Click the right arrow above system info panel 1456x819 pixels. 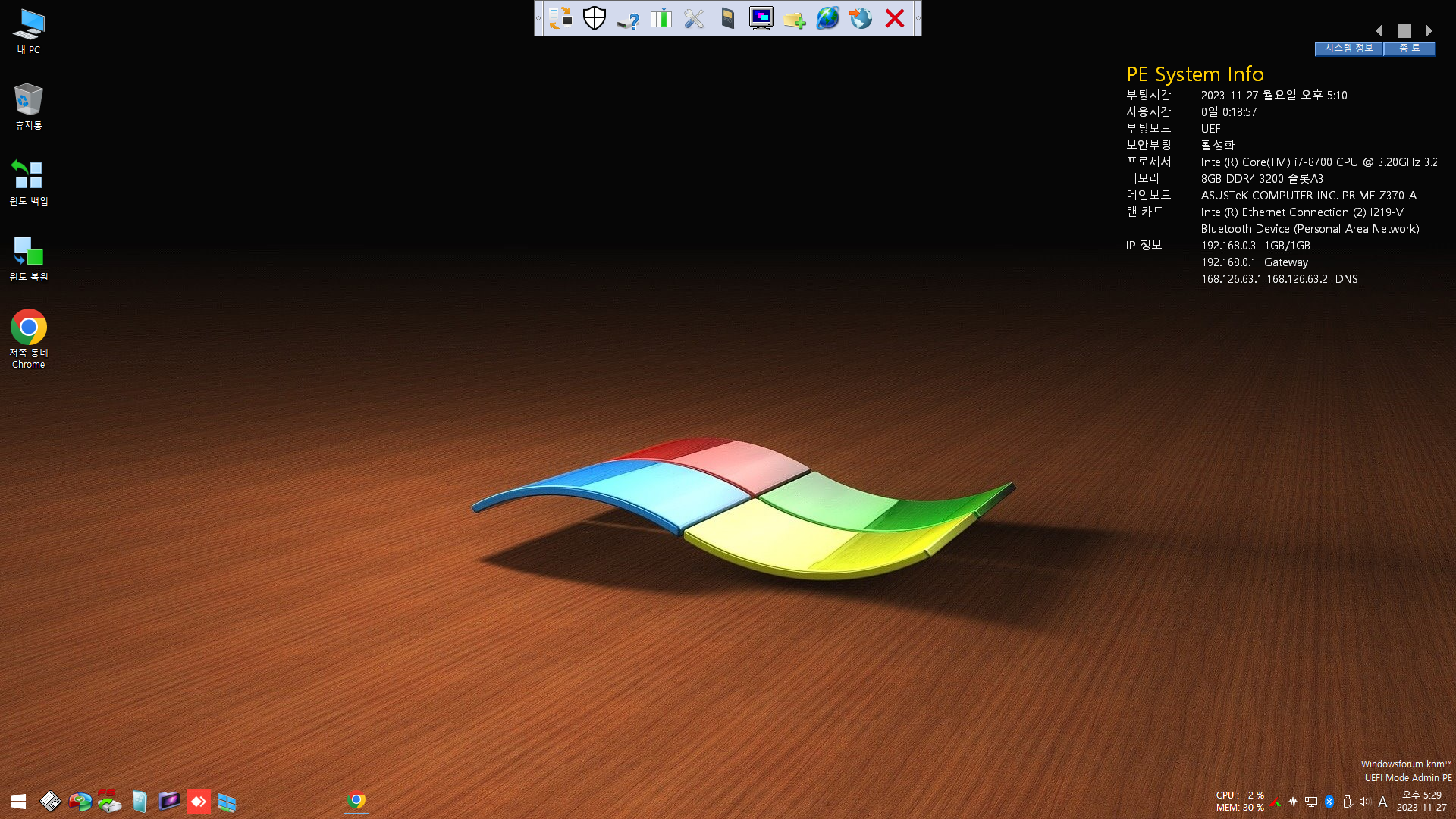pyautogui.click(x=1429, y=31)
